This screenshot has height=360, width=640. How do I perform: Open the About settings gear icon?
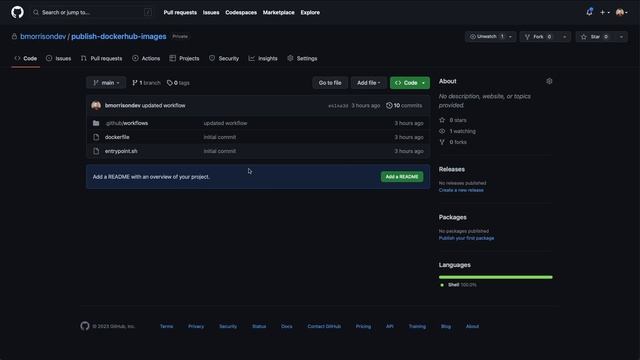pos(549,81)
